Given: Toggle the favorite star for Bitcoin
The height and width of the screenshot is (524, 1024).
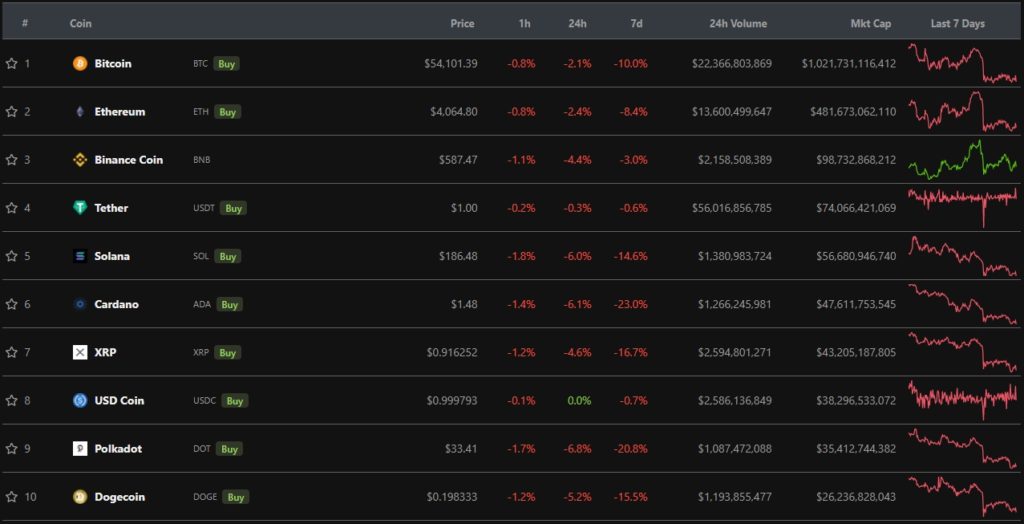Looking at the screenshot, I should [12, 64].
